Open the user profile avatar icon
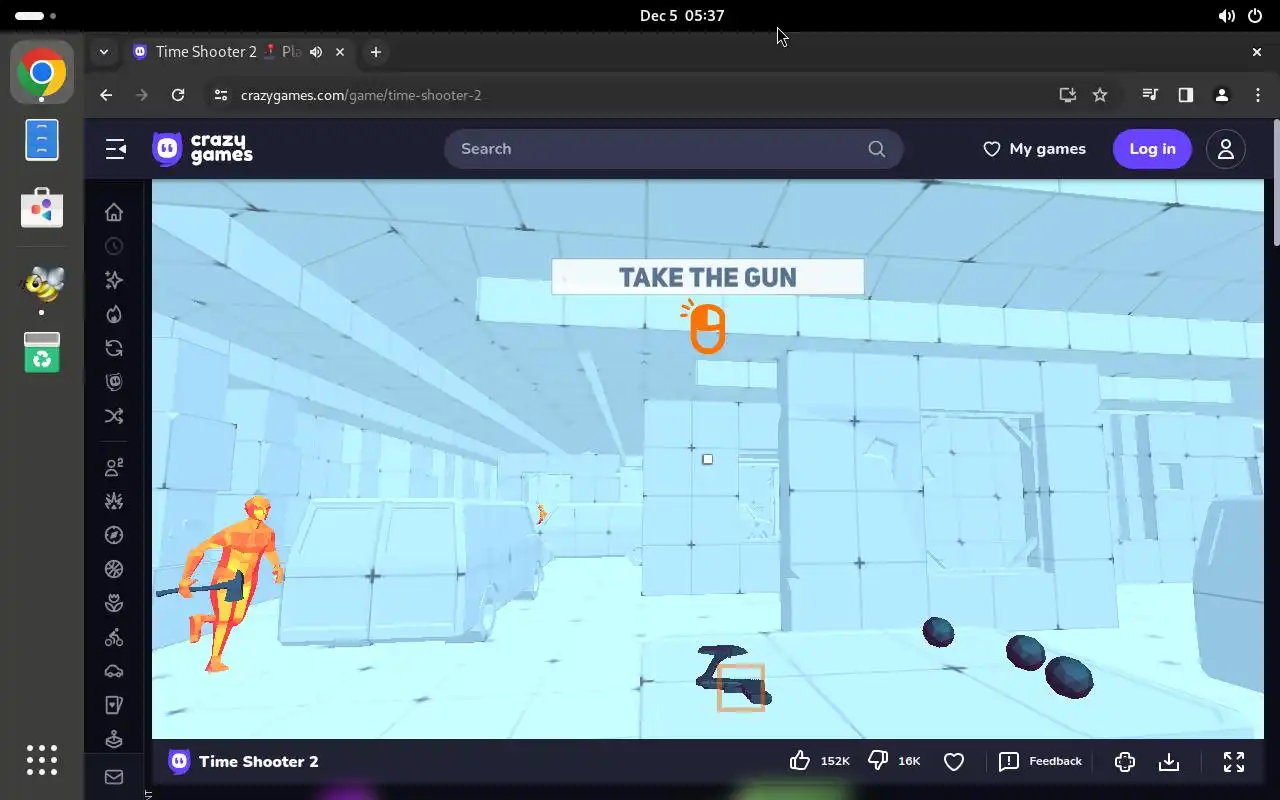Viewport: 1280px width, 800px height. 1225,149
